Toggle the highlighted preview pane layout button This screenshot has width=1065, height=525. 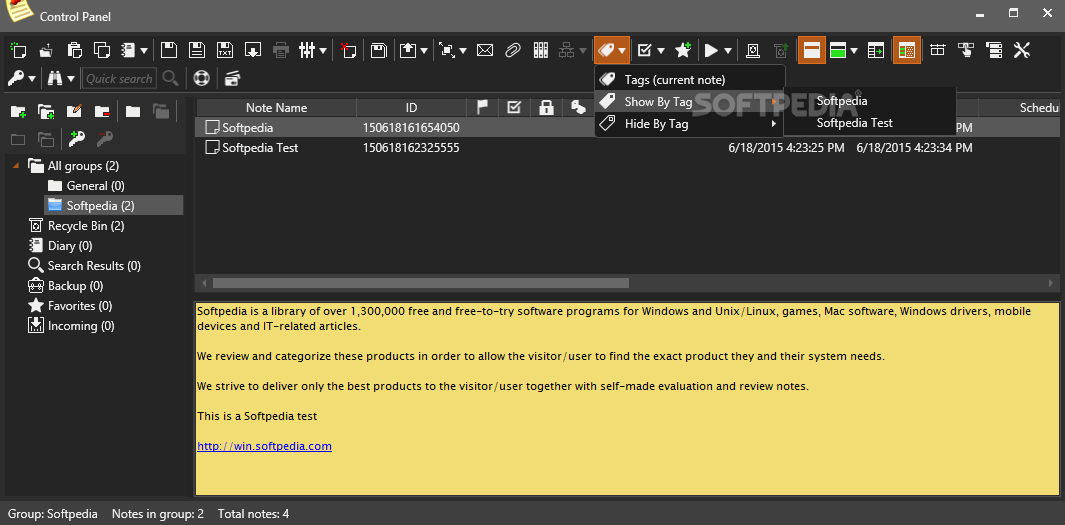(x=811, y=50)
